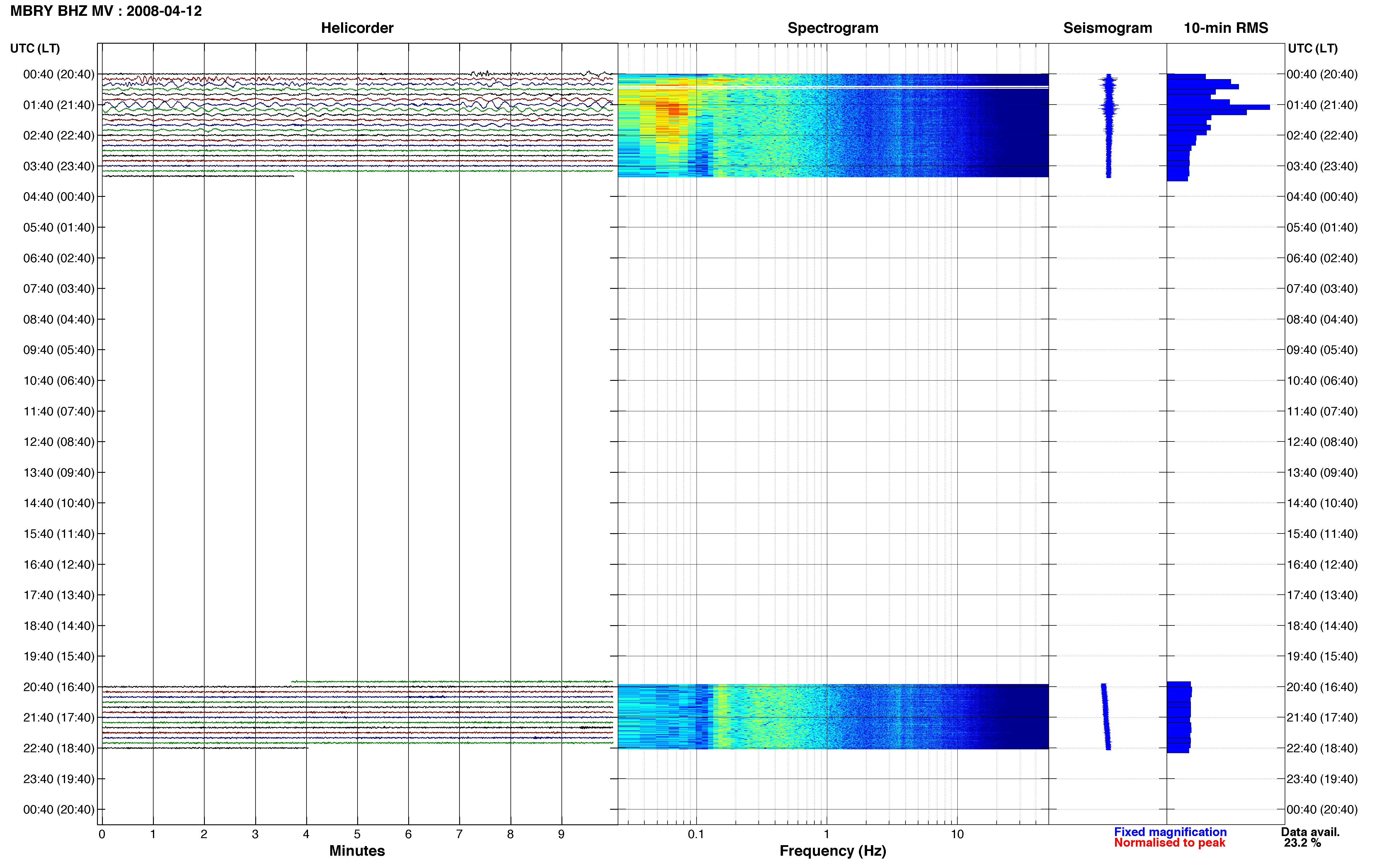
Task: Click the 09:40 (05:40) label on the right axis
Action: [x=1322, y=350]
